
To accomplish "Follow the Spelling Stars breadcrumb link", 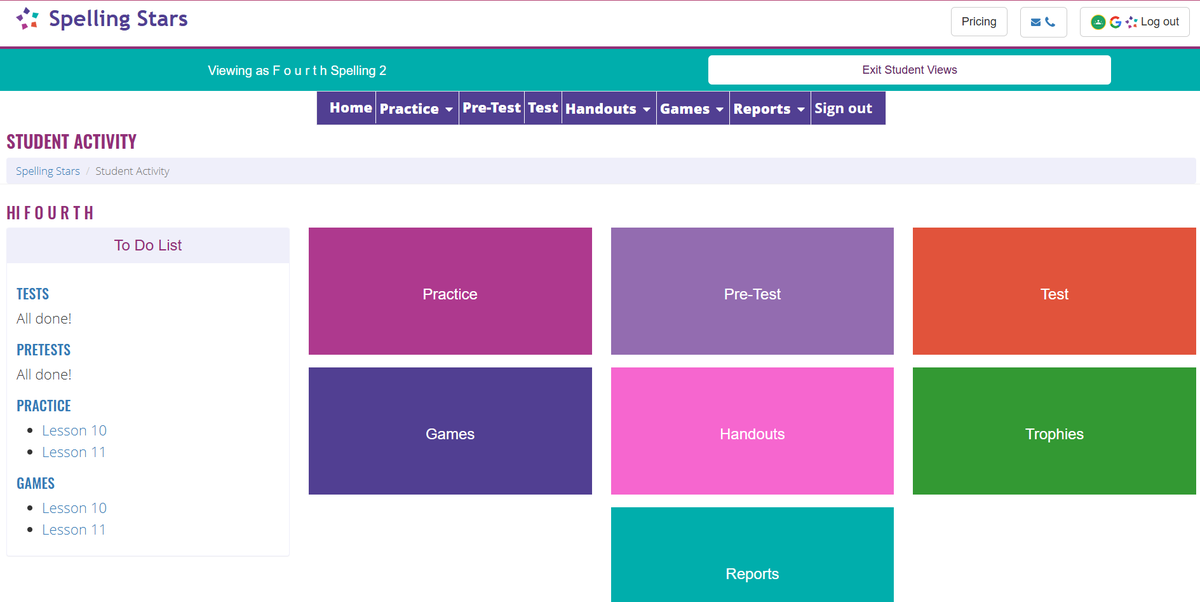I will [x=48, y=171].
